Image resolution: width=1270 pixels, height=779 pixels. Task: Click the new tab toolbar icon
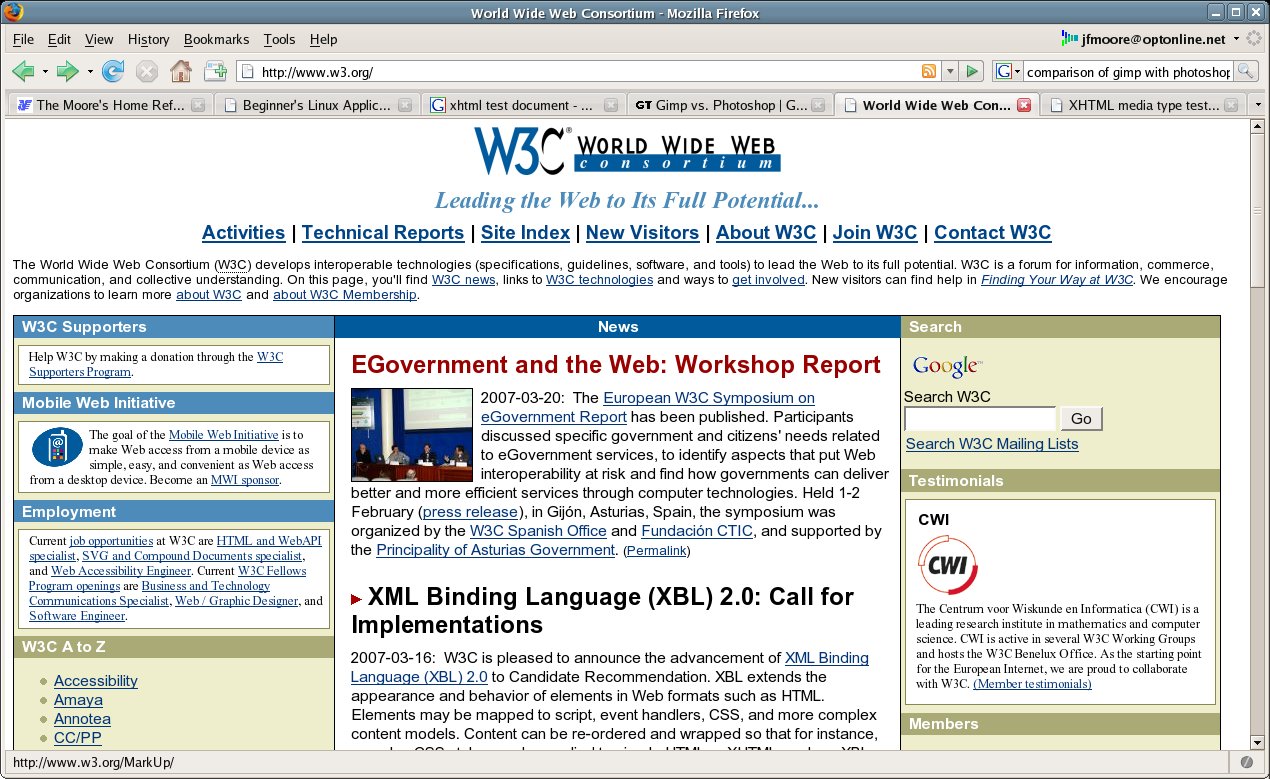(x=215, y=71)
